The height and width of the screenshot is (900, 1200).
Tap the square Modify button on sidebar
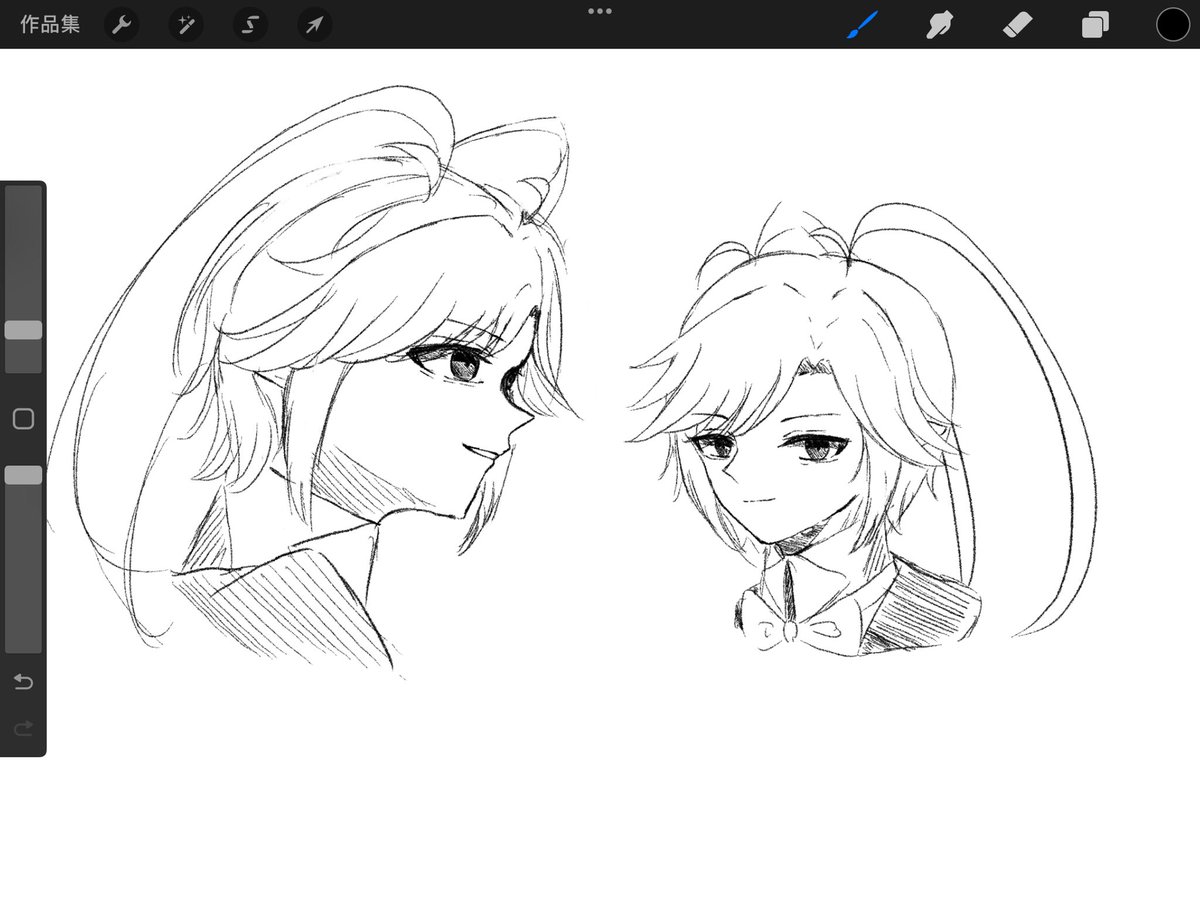(x=23, y=419)
